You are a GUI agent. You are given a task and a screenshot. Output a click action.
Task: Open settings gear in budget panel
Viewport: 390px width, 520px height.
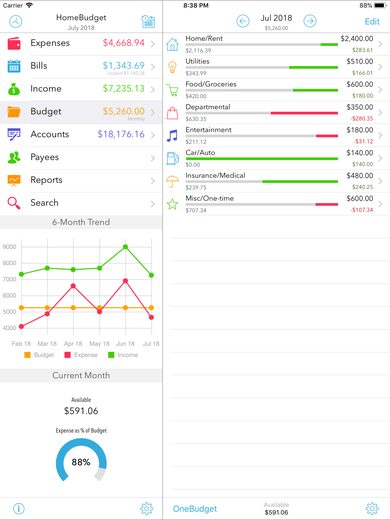372,508
